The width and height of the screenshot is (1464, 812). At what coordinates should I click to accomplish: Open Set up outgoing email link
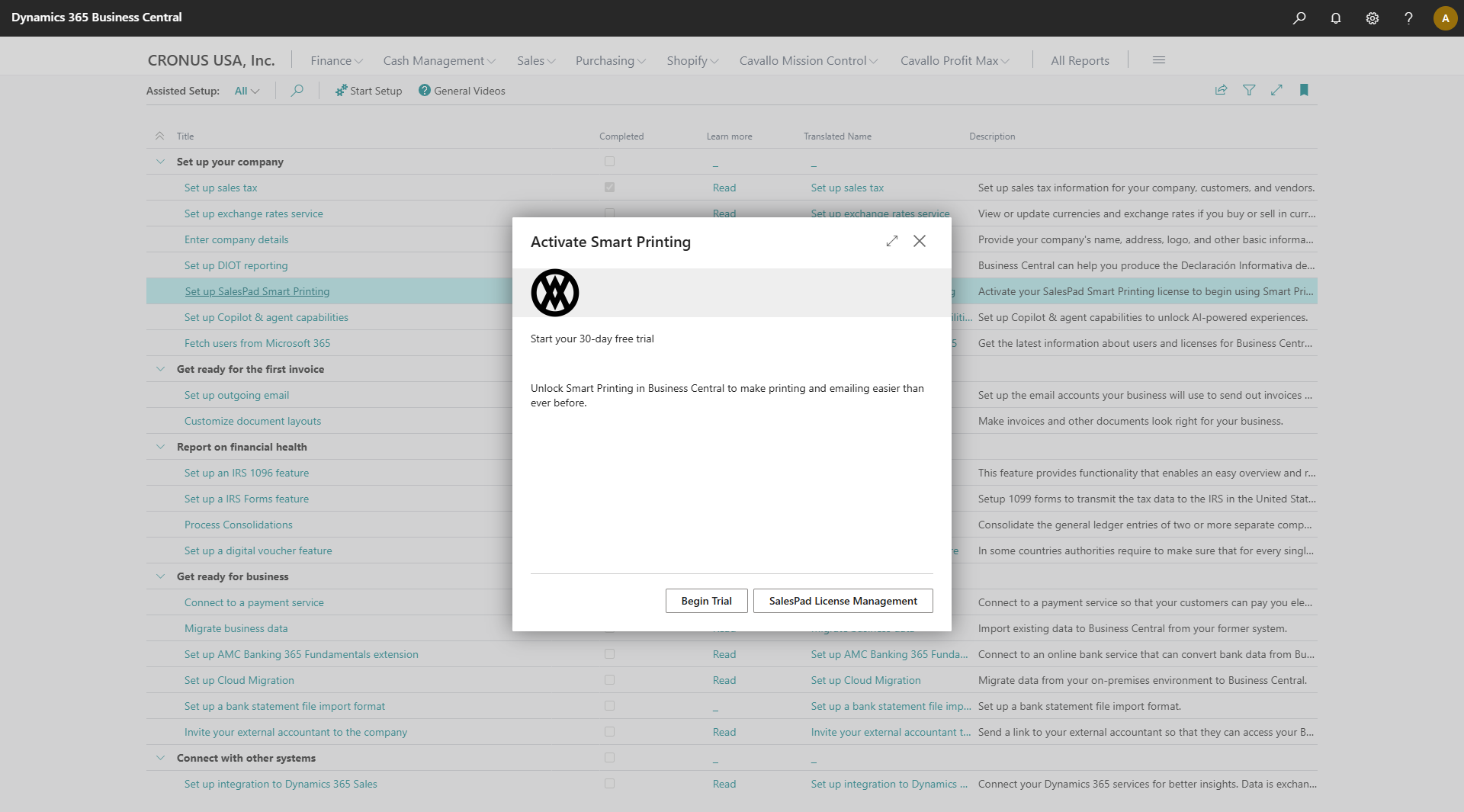[237, 395]
